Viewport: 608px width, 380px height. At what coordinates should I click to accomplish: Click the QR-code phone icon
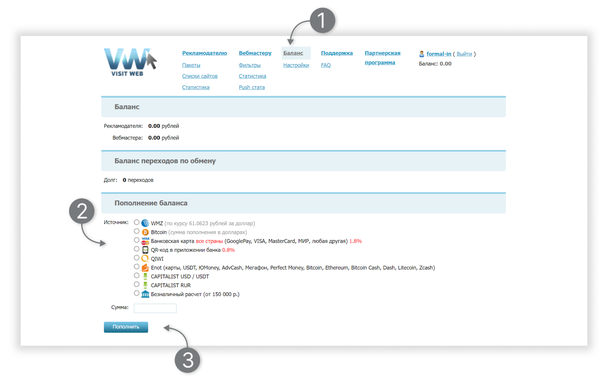click(145, 250)
